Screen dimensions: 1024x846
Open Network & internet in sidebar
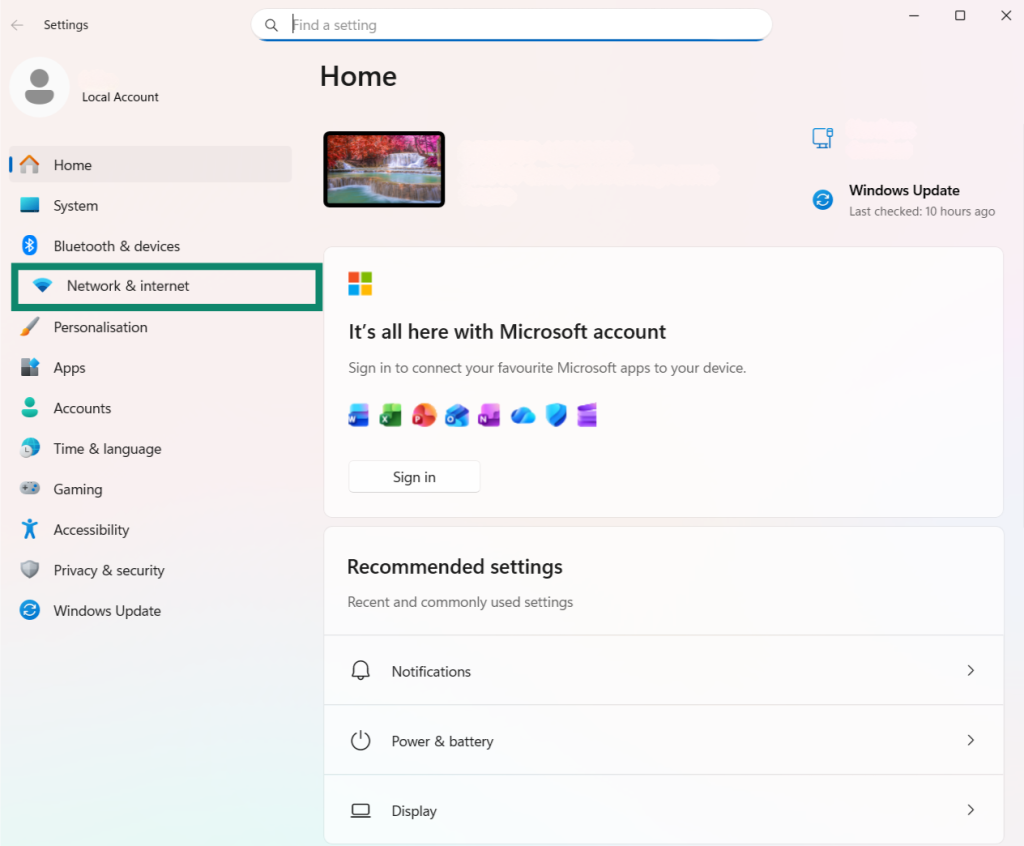point(128,286)
